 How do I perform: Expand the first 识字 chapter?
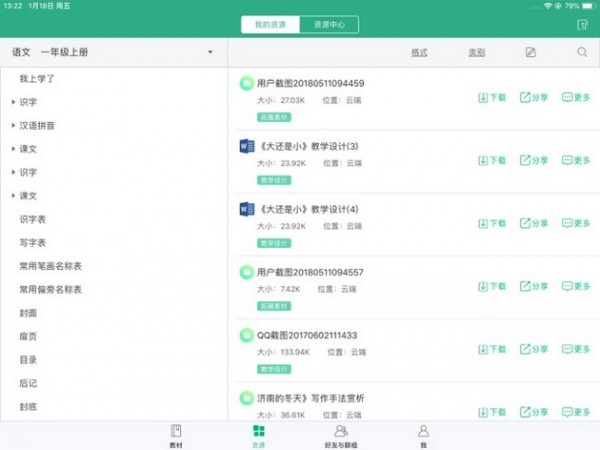pos(13,102)
